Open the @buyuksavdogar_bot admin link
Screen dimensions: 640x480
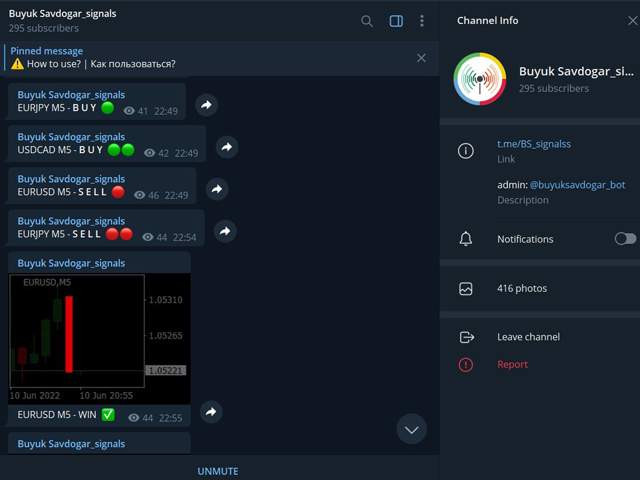tap(577, 185)
